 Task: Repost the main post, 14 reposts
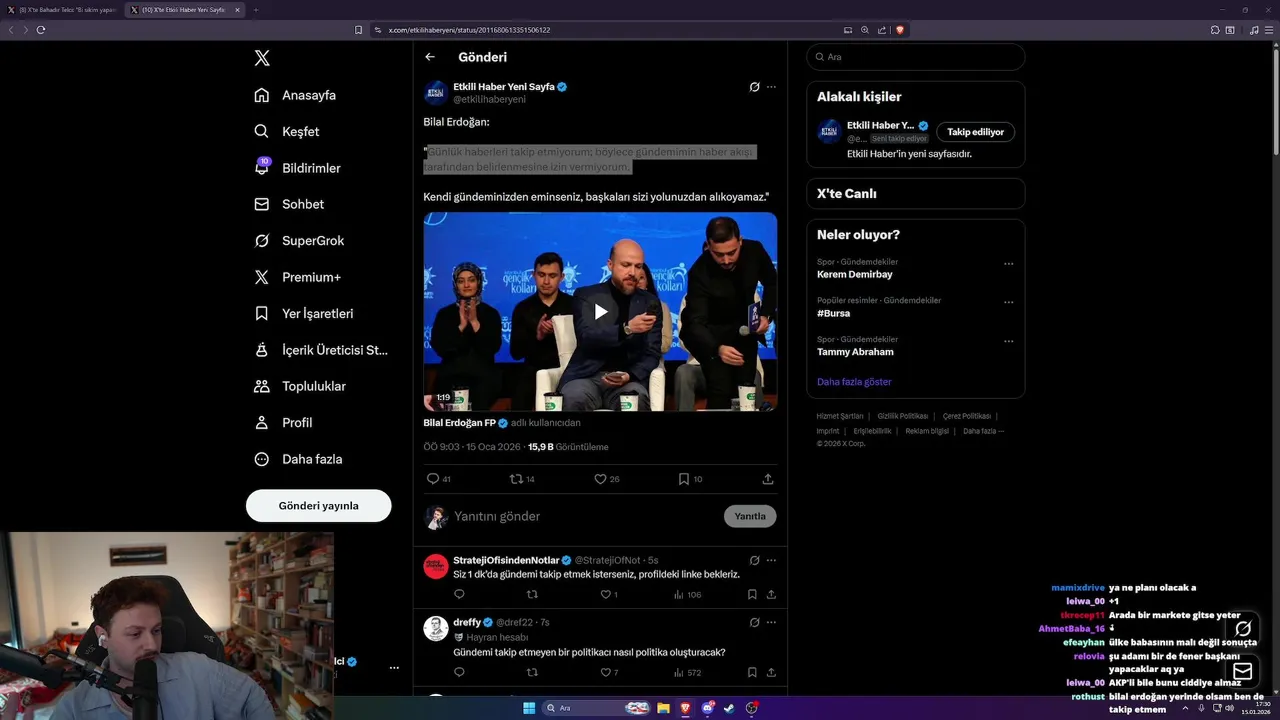[522, 479]
